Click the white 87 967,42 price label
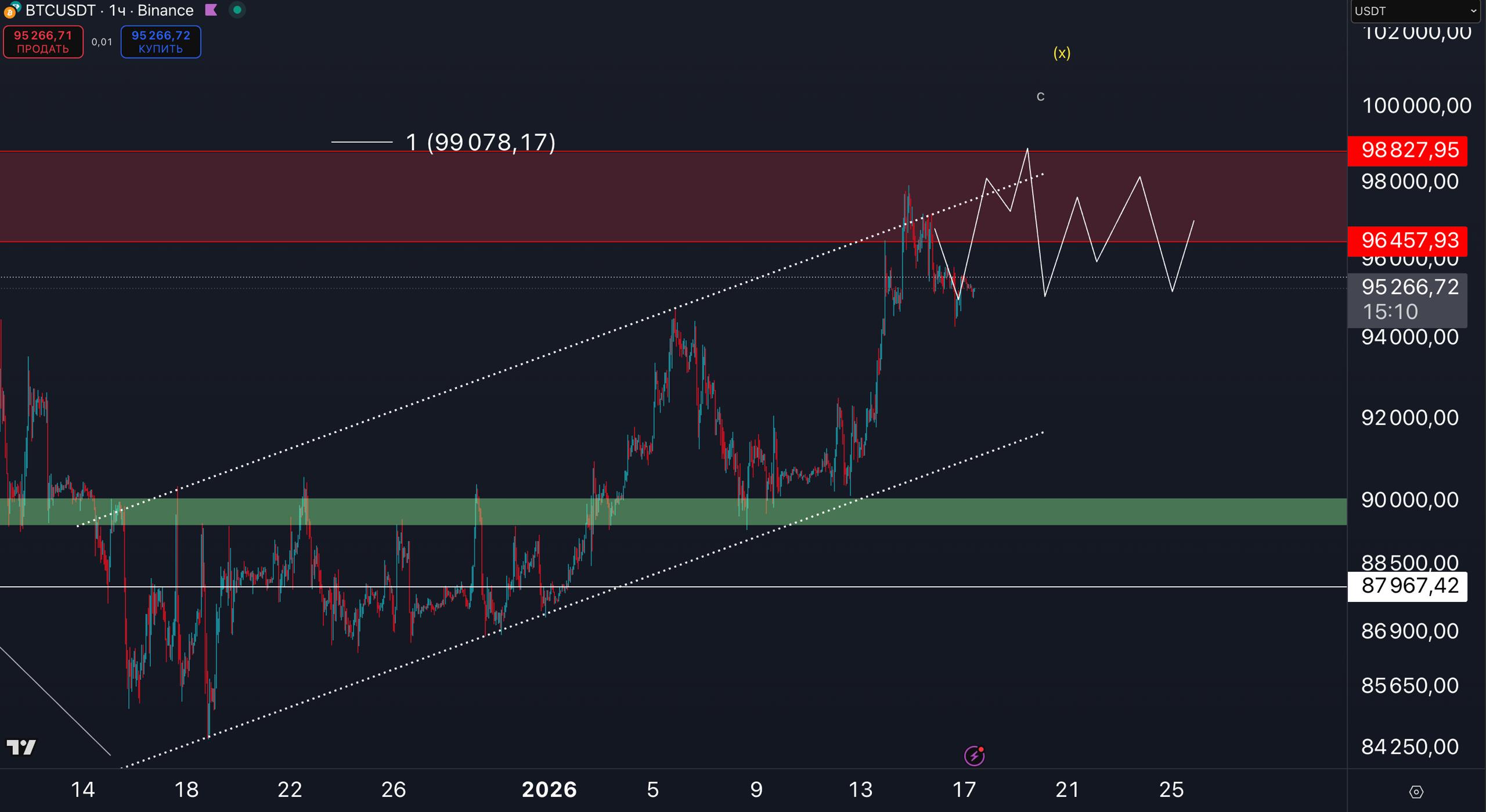Screen dimensions: 1486x812 1407,586
